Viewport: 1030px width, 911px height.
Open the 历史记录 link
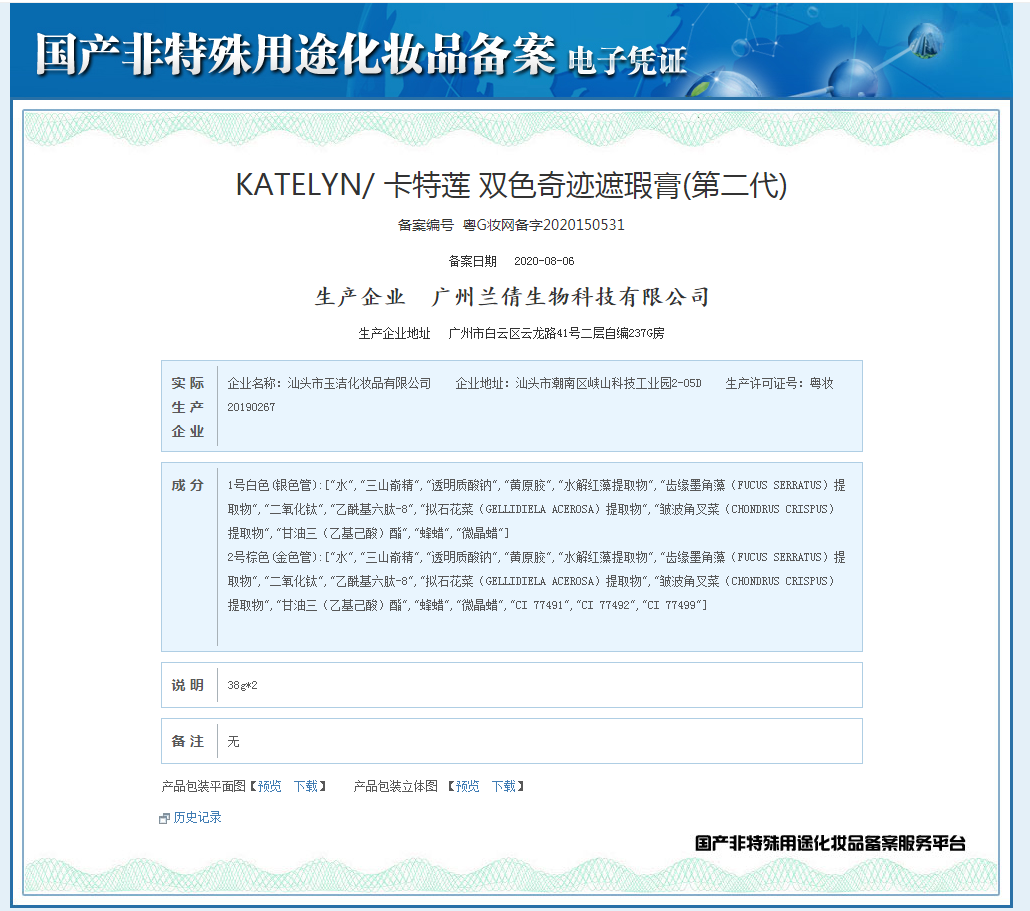pos(197,817)
